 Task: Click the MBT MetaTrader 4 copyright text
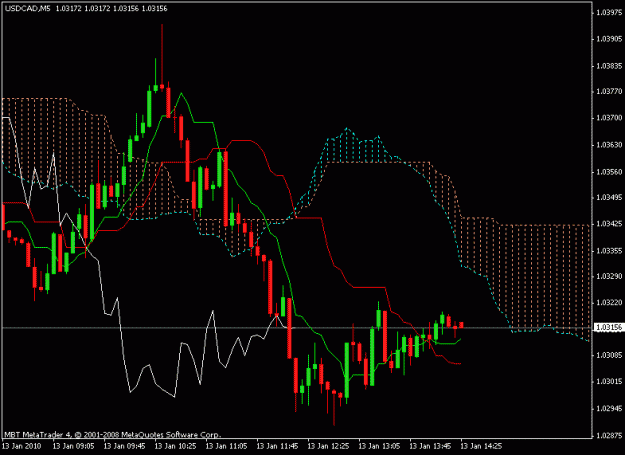point(112,434)
